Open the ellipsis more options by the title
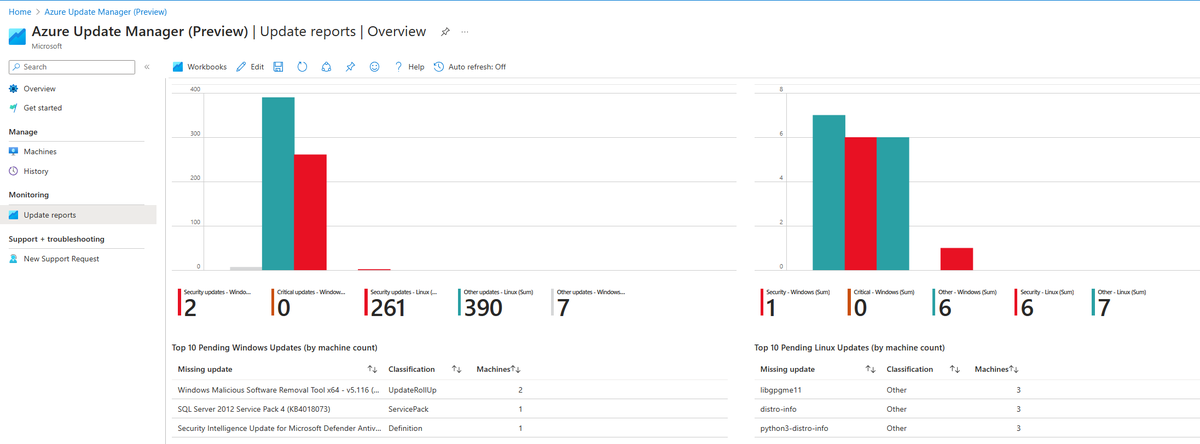Viewport: 1200px width, 444px height. pyautogui.click(x=465, y=31)
